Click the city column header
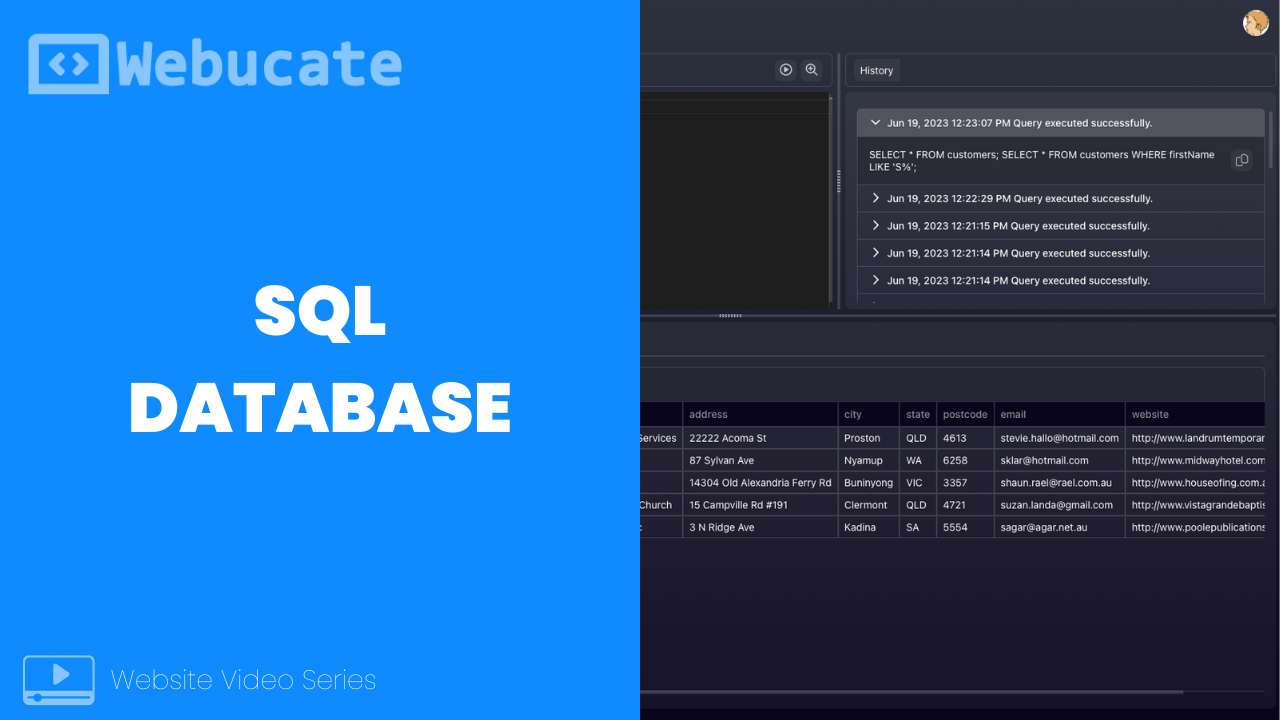The height and width of the screenshot is (720, 1280). coord(868,414)
